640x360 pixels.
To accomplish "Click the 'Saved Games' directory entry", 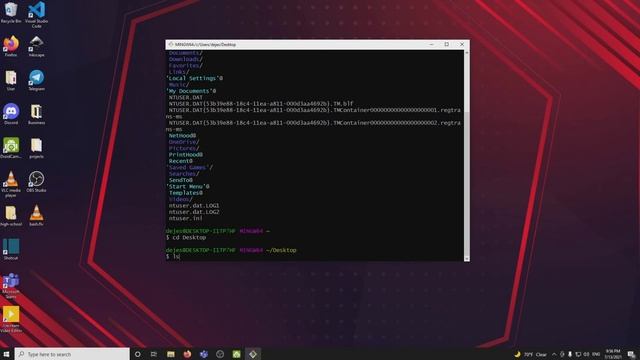I will click(189, 167).
